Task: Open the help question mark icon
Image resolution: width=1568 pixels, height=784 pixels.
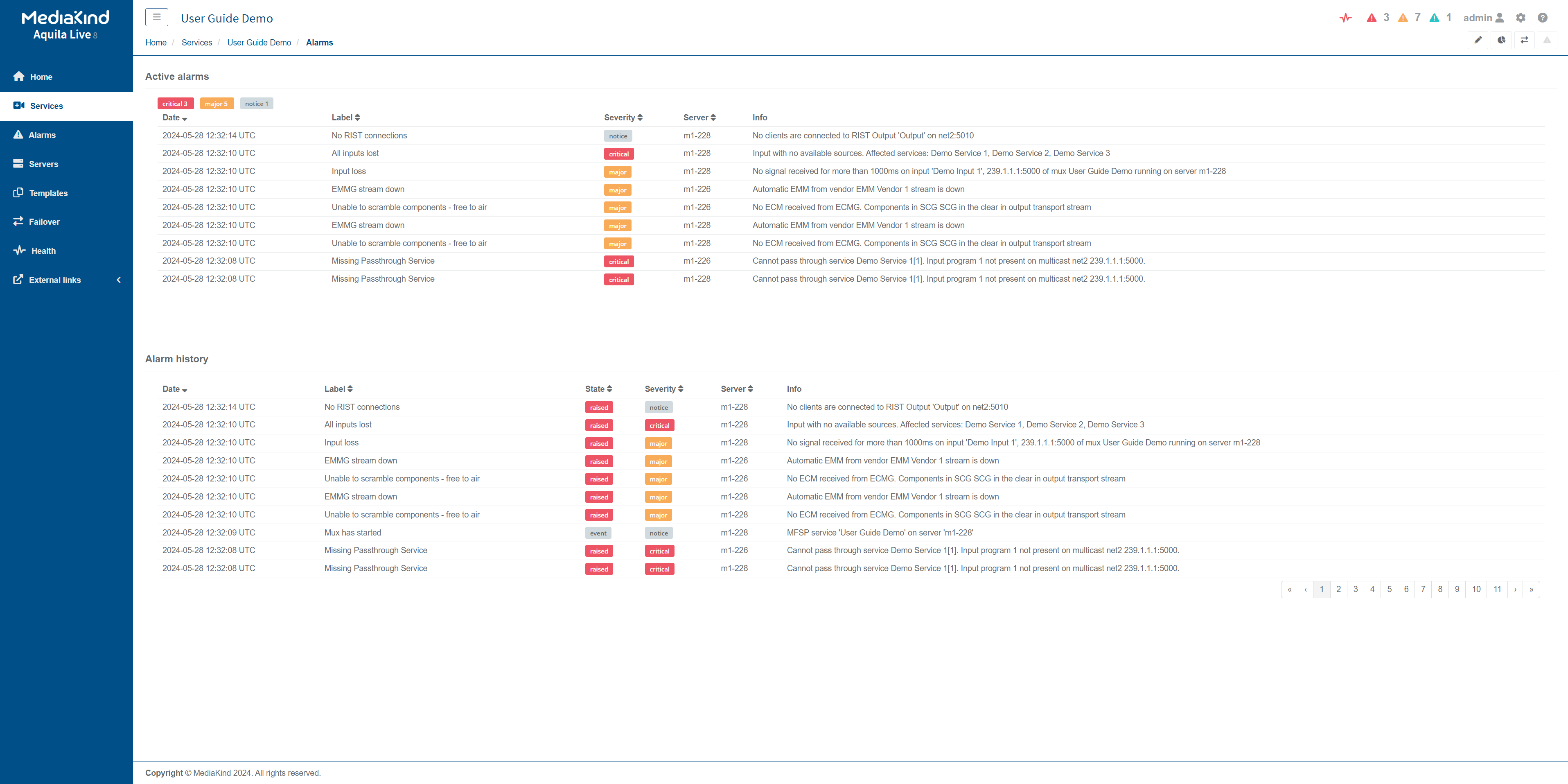Action: [x=1543, y=18]
